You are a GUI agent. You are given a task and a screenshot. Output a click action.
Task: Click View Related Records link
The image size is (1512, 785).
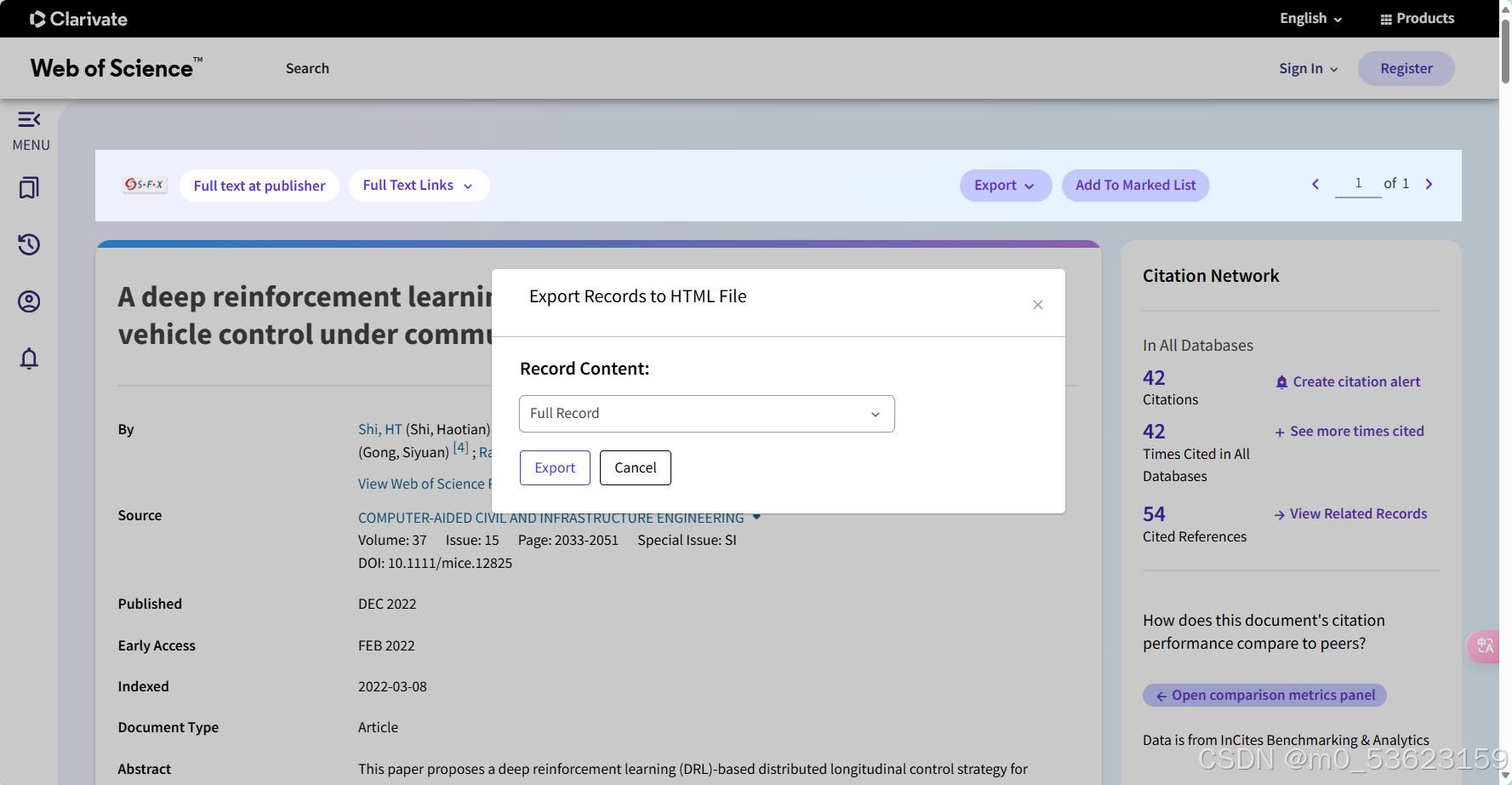click(1350, 514)
